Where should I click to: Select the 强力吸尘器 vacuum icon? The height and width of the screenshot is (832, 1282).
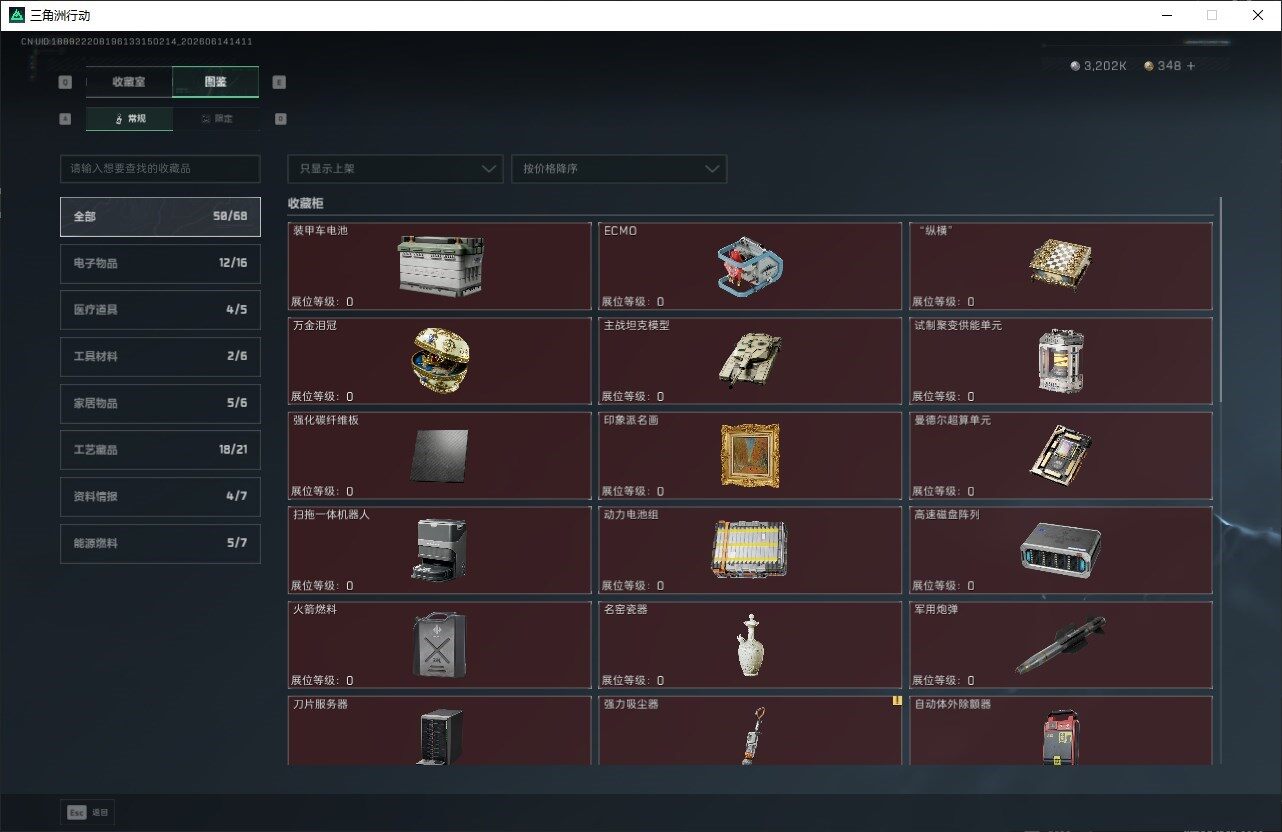(x=754, y=736)
